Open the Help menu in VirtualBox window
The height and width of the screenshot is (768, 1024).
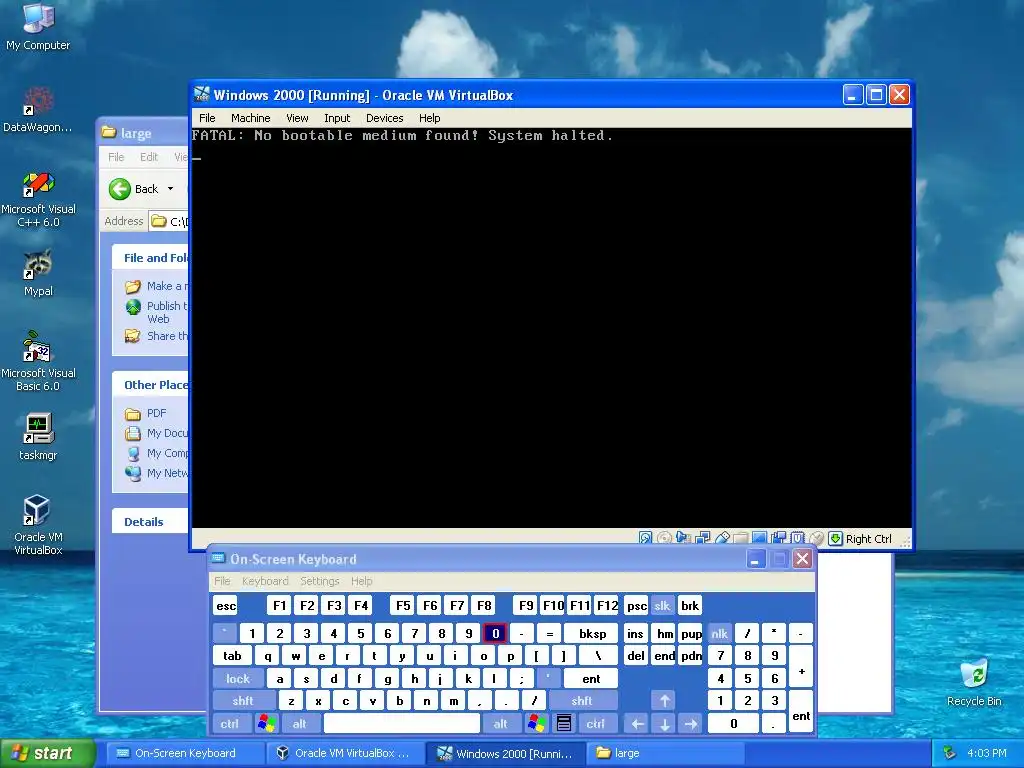(x=430, y=118)
